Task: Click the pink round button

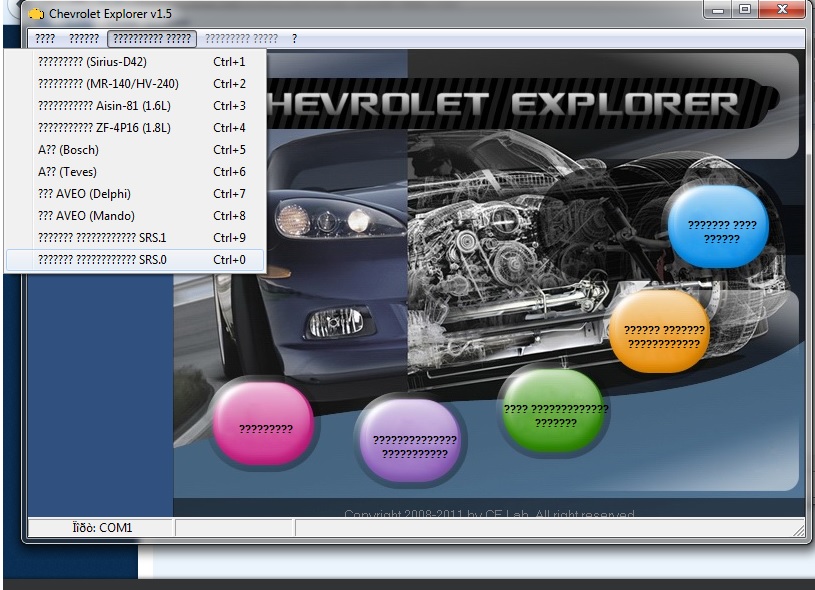Action: pyautogui.click(x=263, y=423)
